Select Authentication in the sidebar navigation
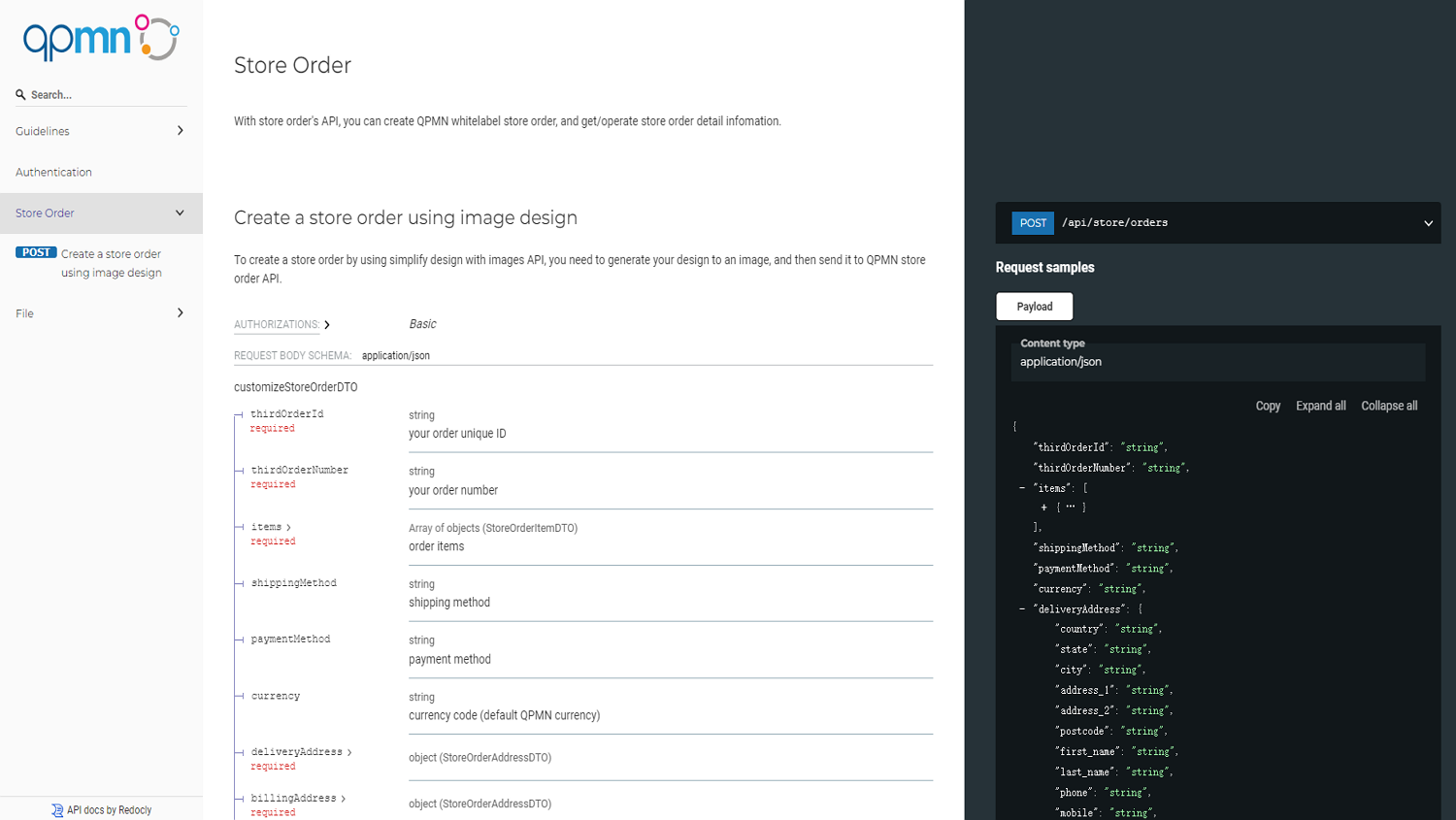The image size is (1456, 820). tap(53, 172)
